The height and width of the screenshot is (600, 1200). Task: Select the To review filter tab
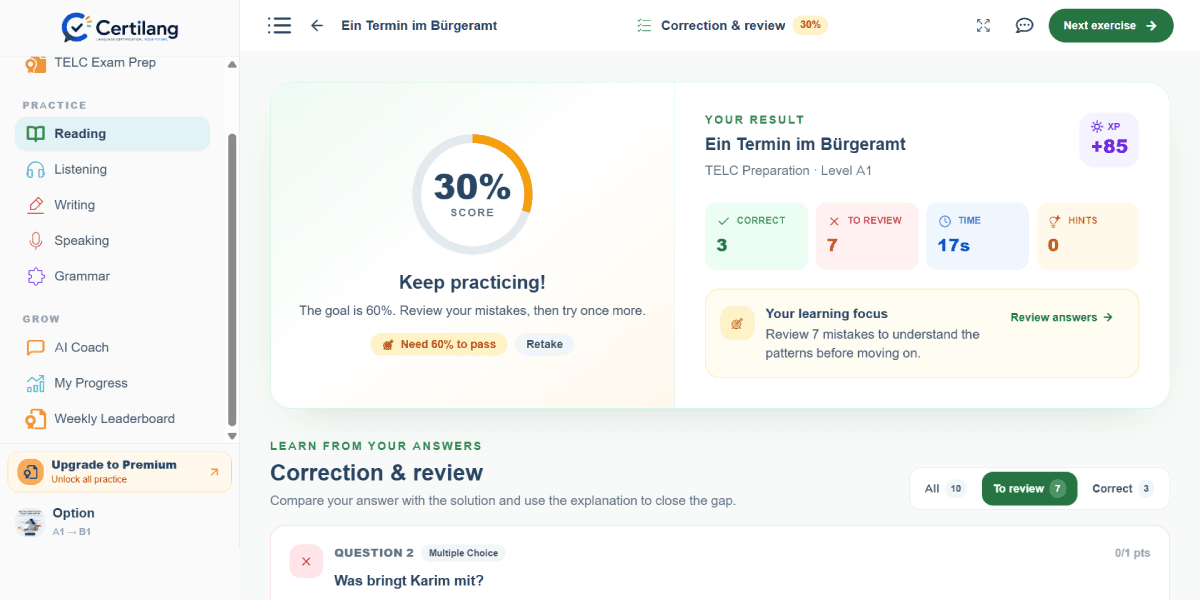pyautogui.click(x=1029, y=489)
